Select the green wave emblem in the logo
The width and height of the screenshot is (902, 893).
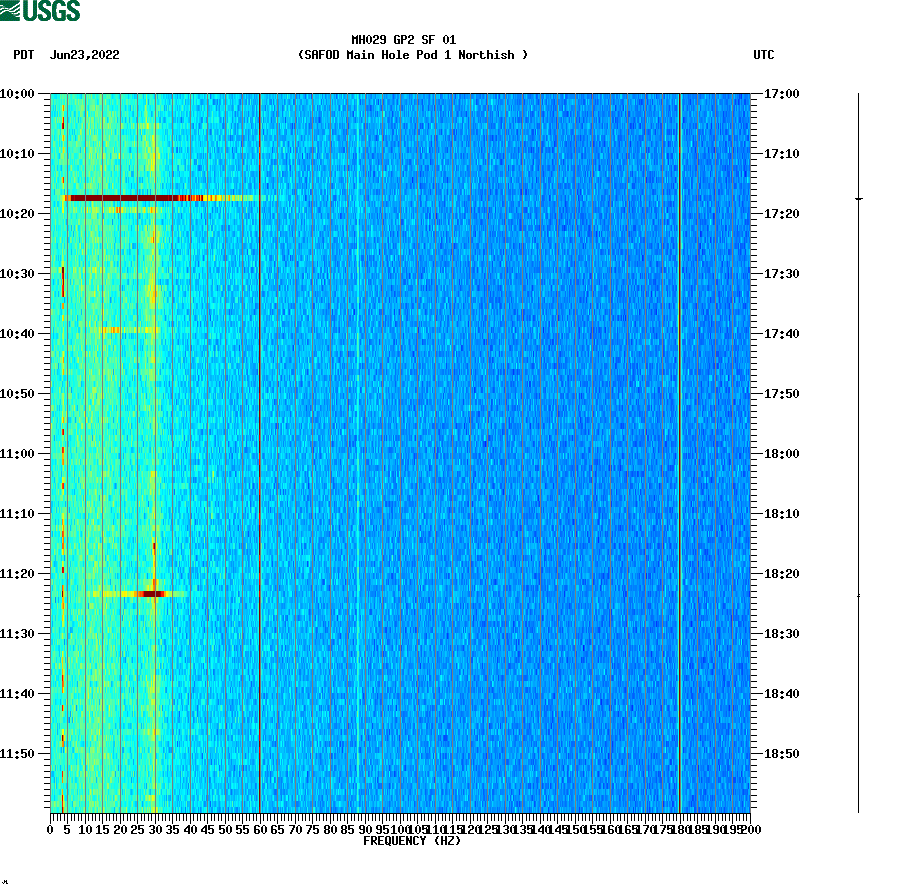click(x=12, y=10)
